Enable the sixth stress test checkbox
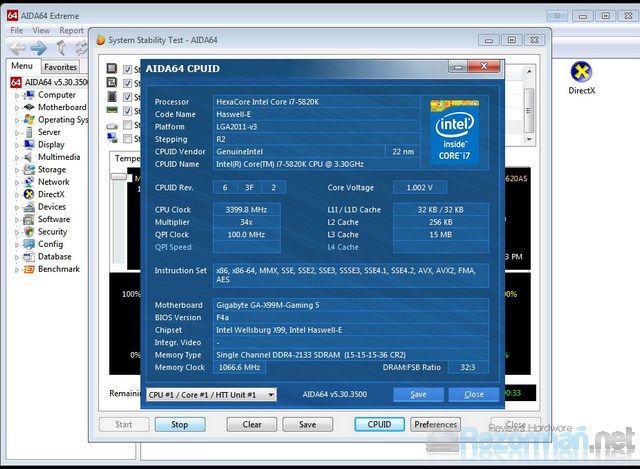Image resolution: width=640 pixels, height=469 pixels. 127,139
